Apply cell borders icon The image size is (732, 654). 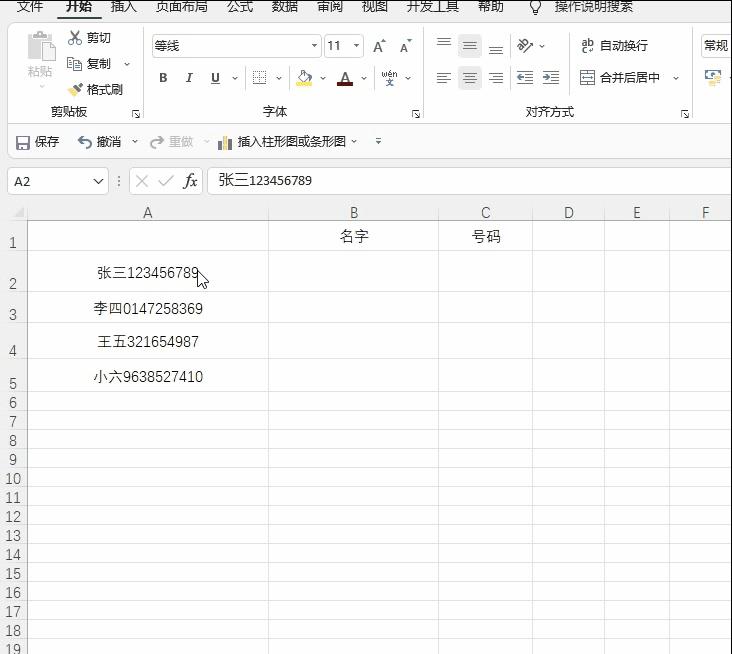(259, 77)
